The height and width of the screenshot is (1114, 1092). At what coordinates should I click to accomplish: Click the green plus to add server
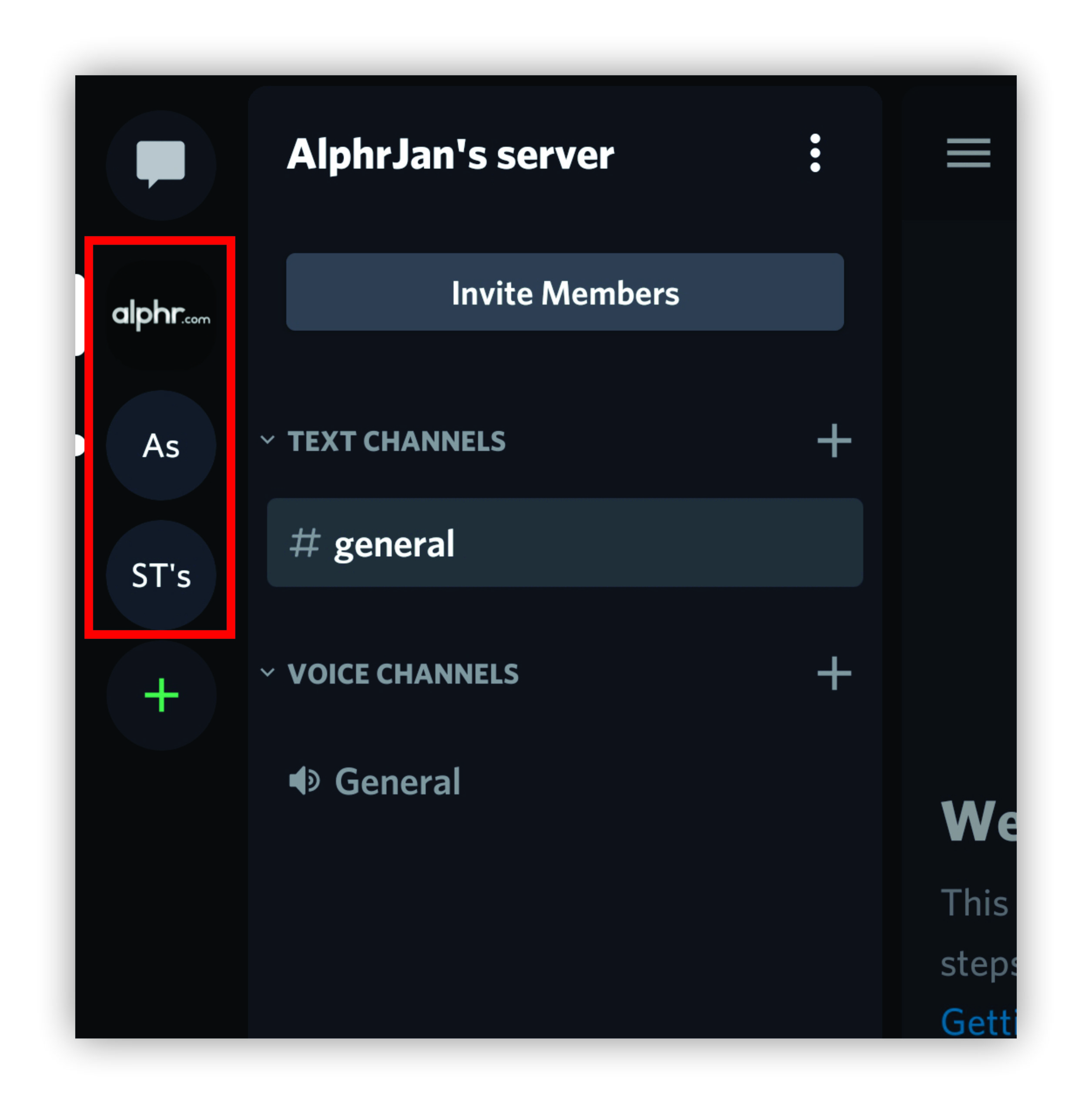tap(161, 695)
